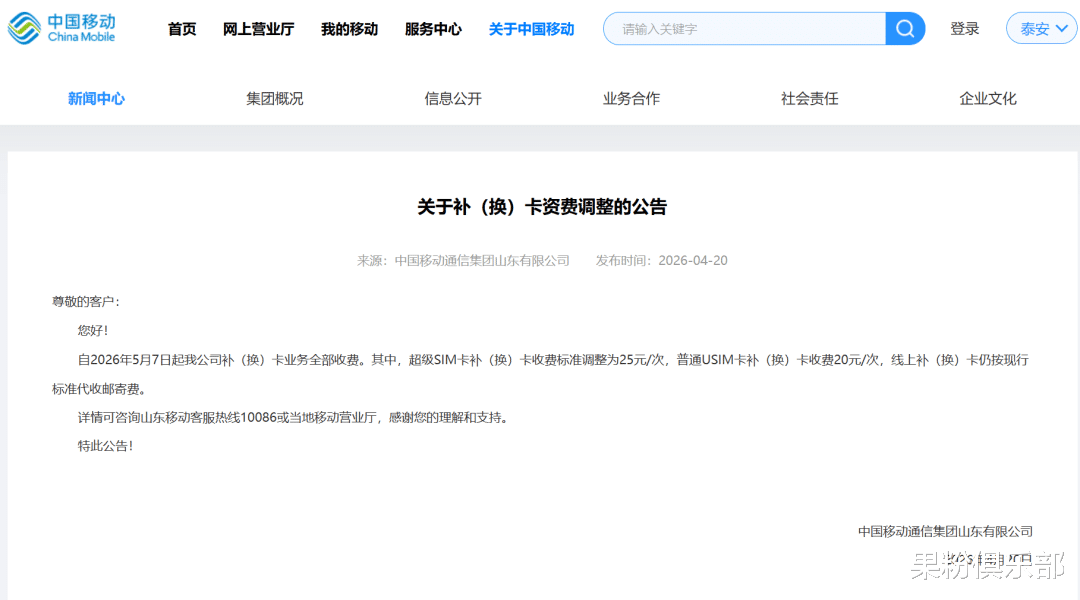Open the 服务中心 menu
The image size is (1080, 600).
pos(433,29)
